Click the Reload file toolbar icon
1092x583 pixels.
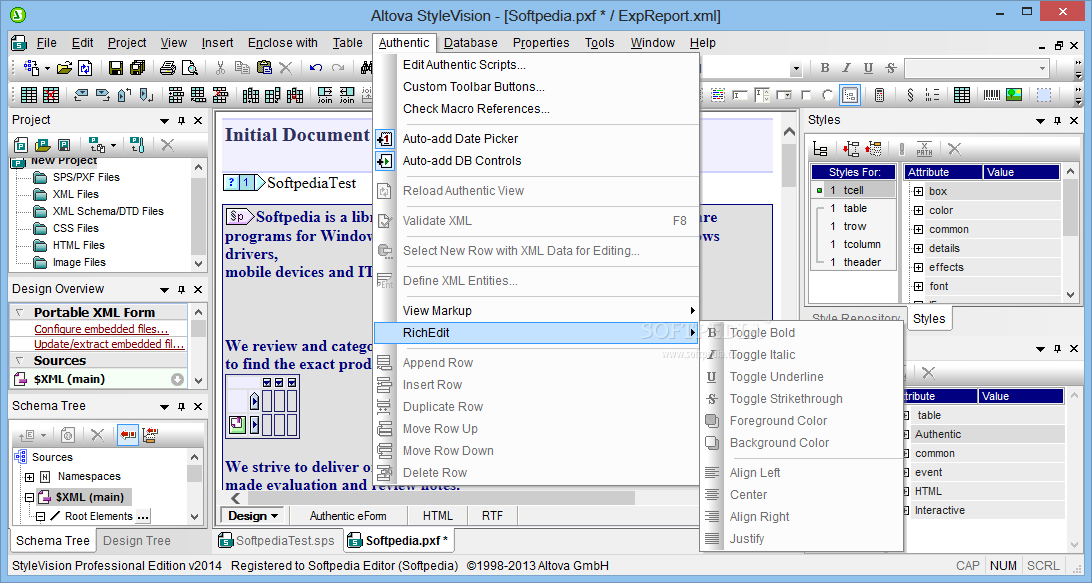click(85, 68)
